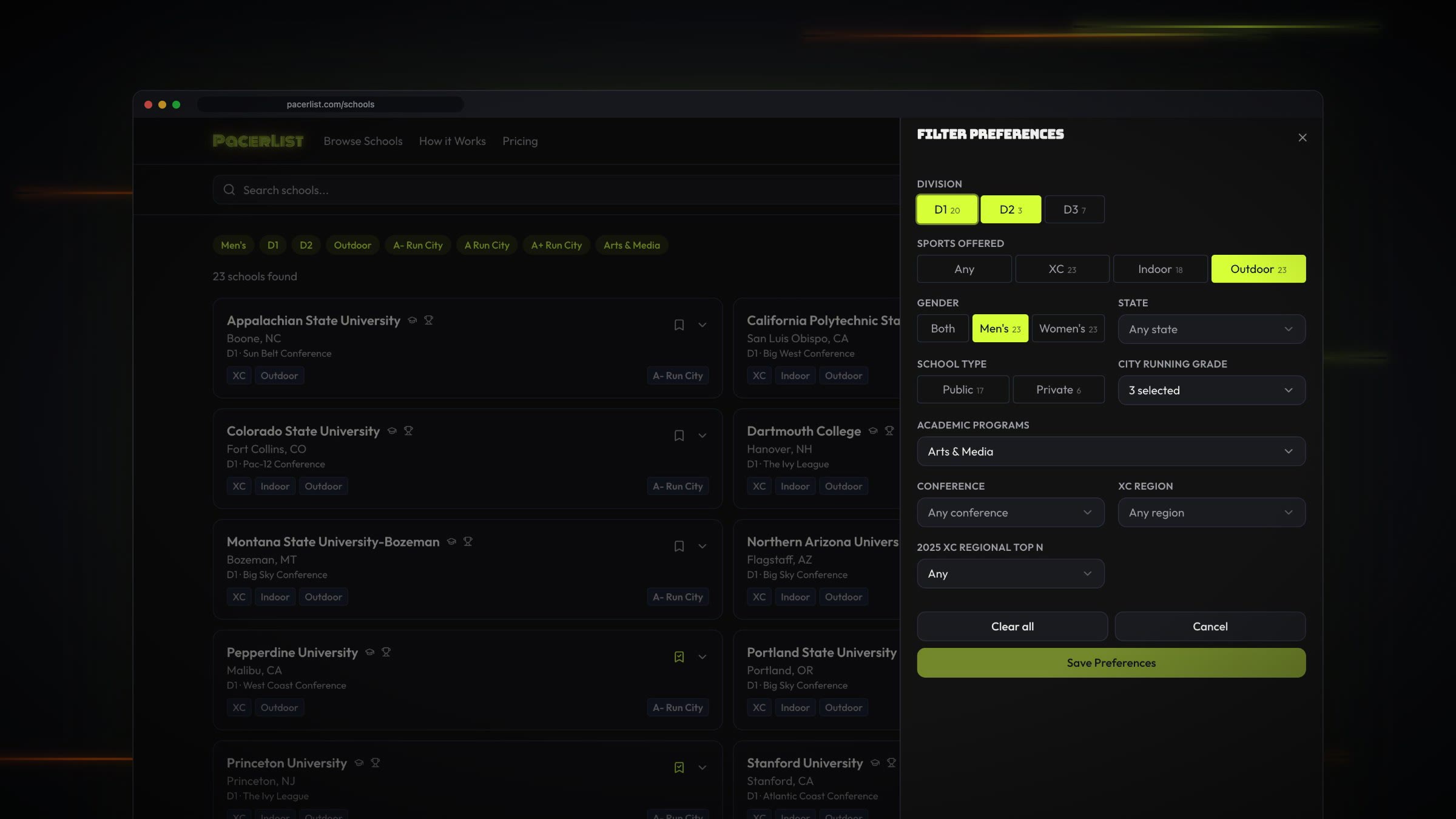Open the Pricing page
Viewport: 1456px width, 819px height.
coord(520,141)
